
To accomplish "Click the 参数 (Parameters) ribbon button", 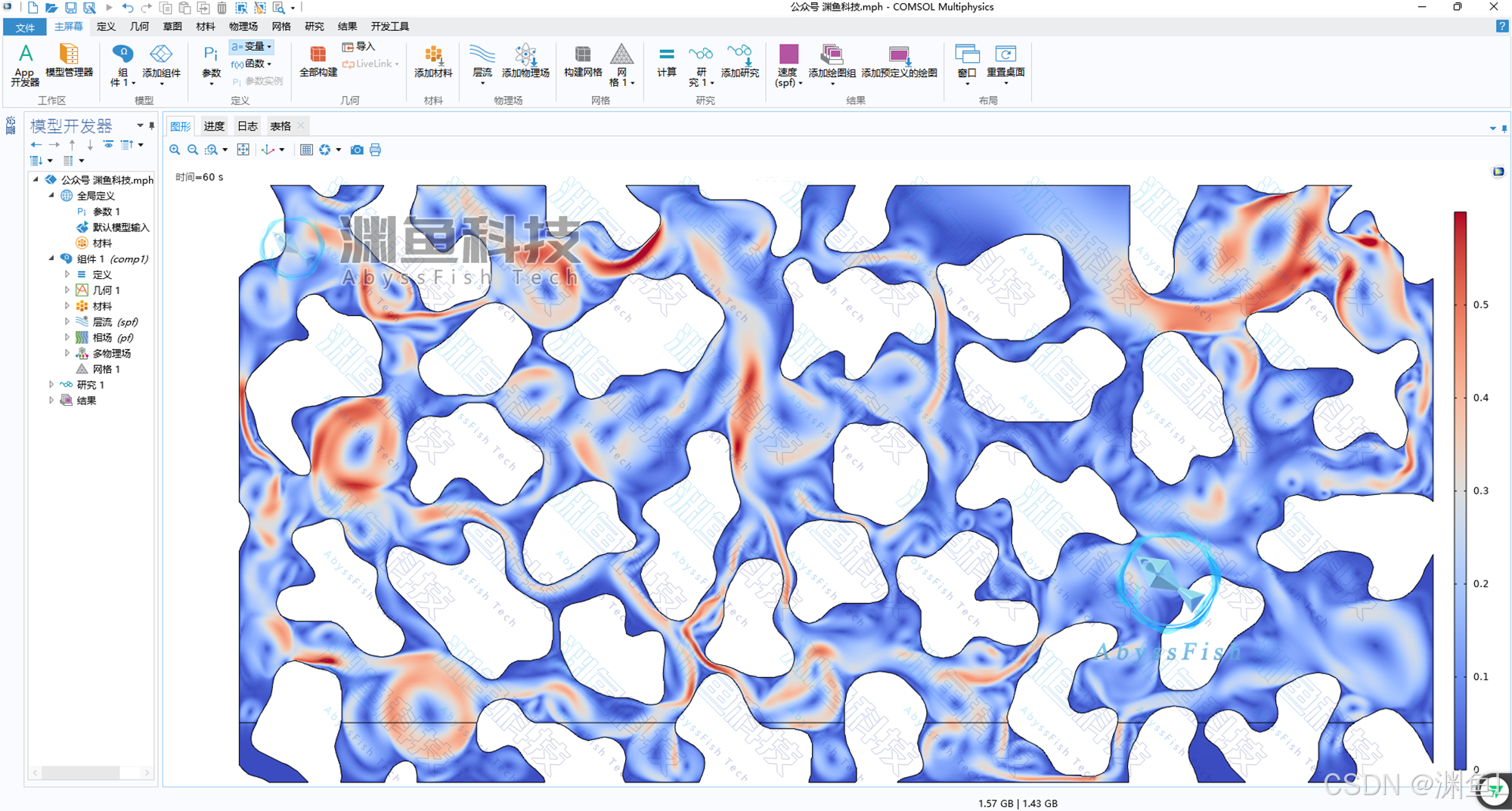I will click(x=211, y=65).
